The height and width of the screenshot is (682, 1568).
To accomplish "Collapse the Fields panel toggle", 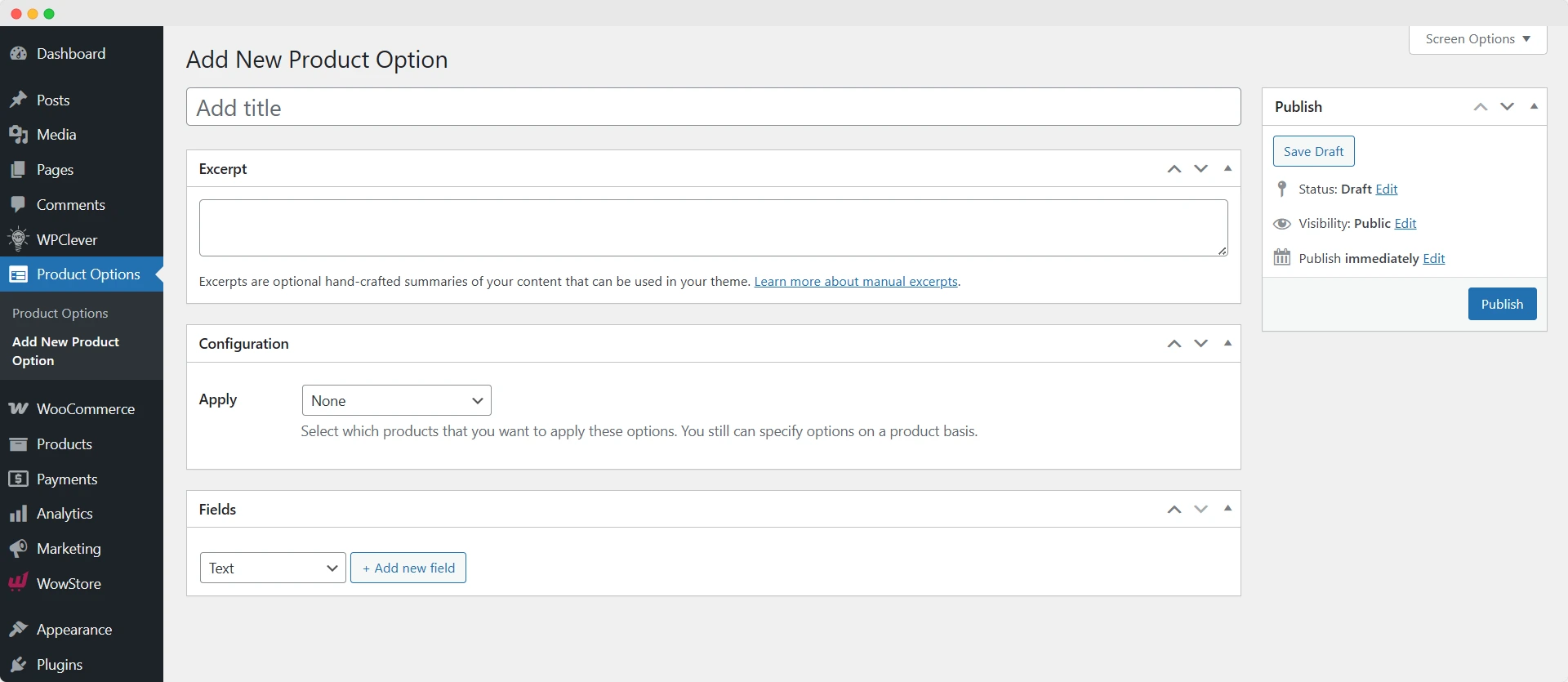I will pyautogui.click(x=1227, y=509).
